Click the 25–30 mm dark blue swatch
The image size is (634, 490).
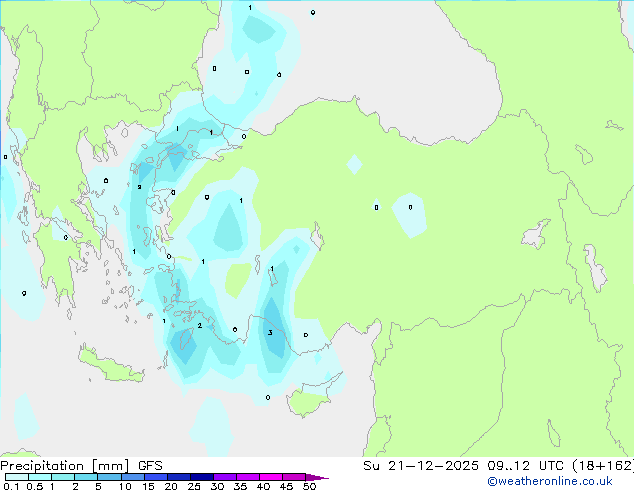[x=201, y=477]
